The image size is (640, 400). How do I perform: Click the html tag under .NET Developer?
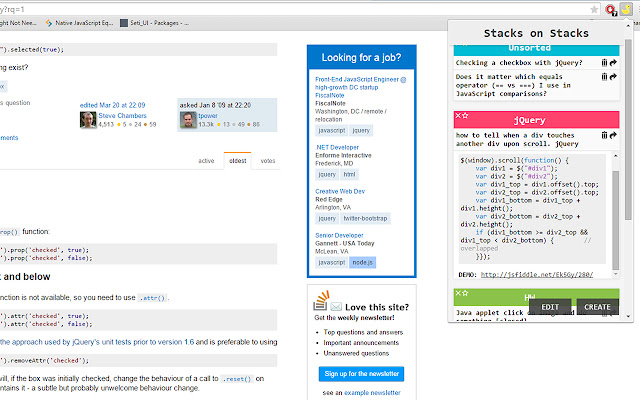[x=349, y=174]
